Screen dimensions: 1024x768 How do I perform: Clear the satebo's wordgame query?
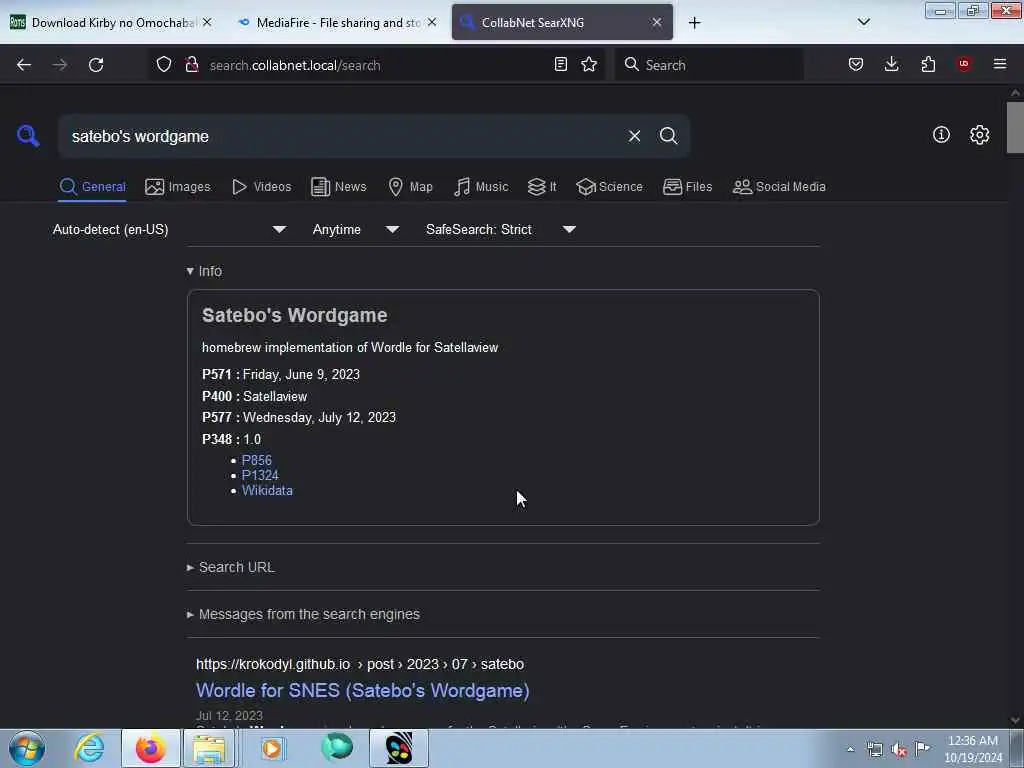pos(634,136)
